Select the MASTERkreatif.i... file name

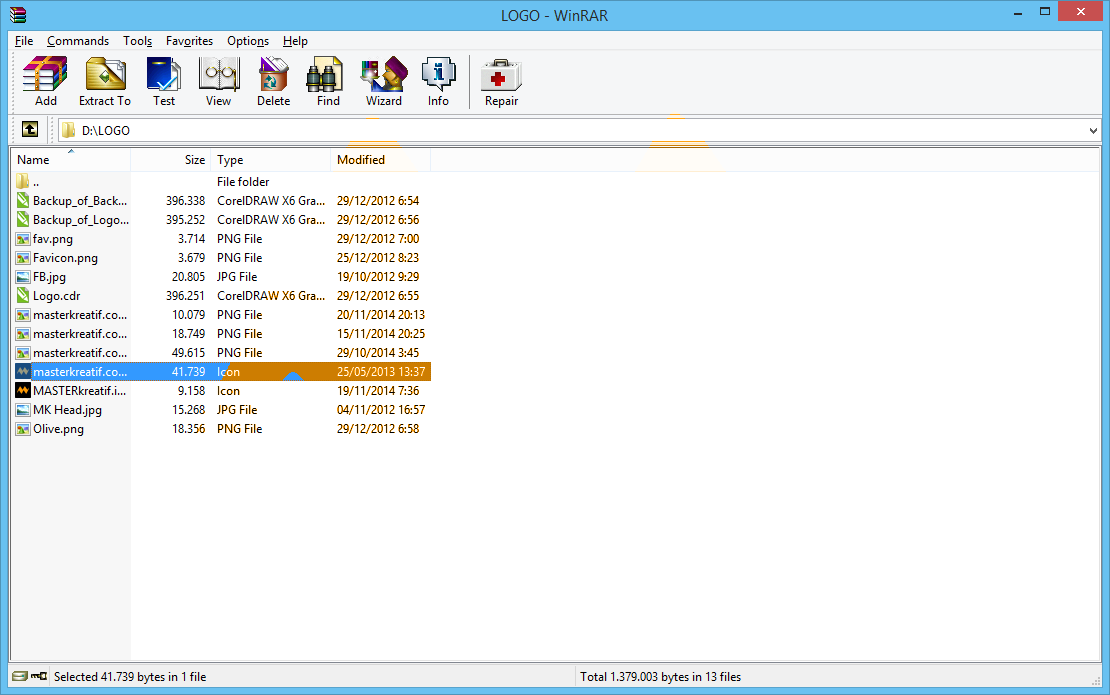(79, 391)
